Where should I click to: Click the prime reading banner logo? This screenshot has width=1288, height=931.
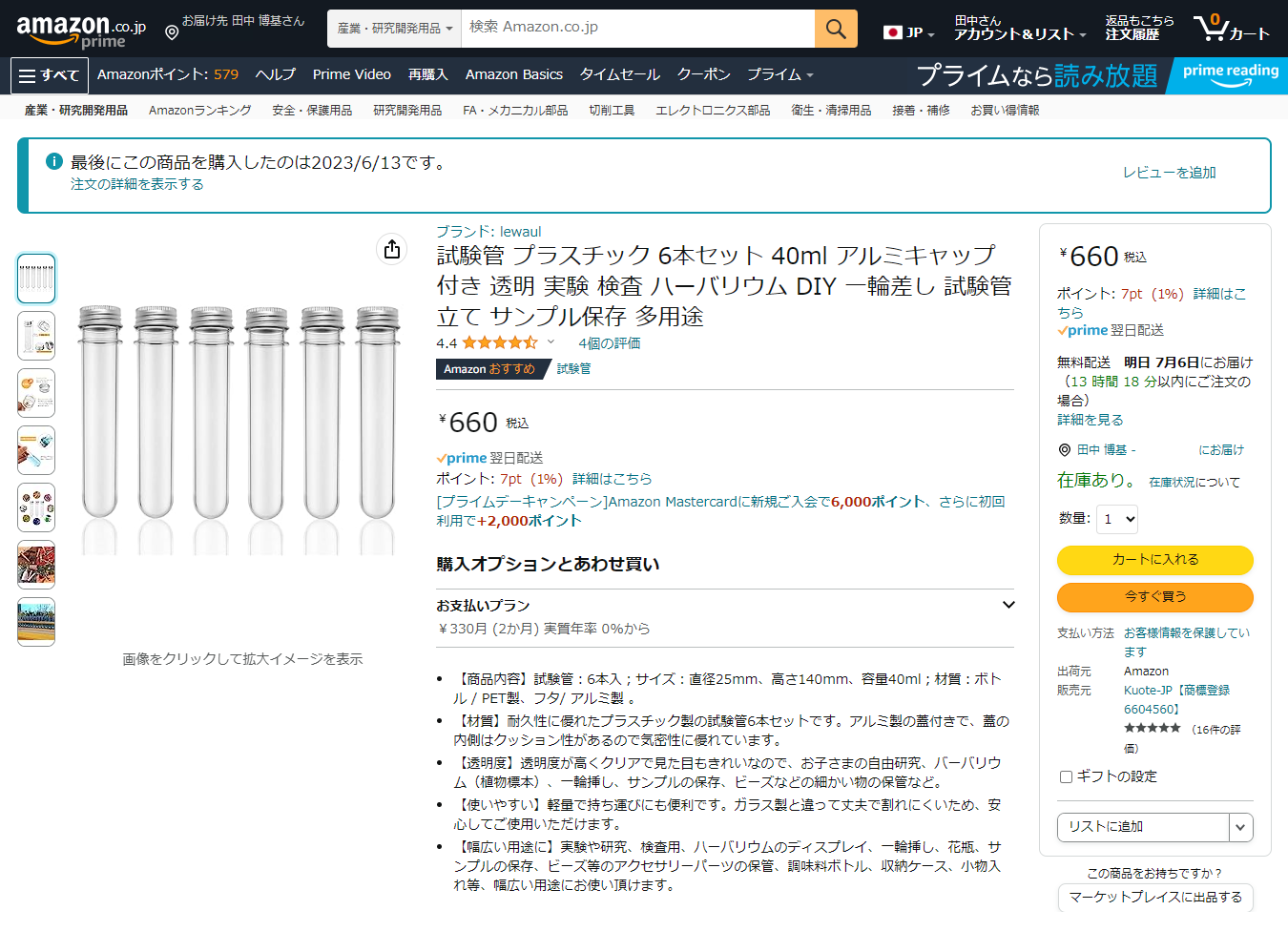coord(1230,75)
